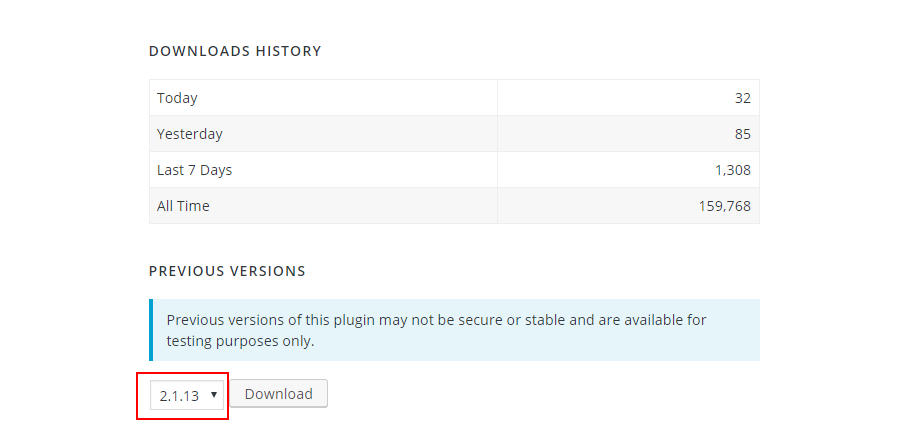
Task: Click the word VERSIONS in the heading
Action: coord(268,271)
